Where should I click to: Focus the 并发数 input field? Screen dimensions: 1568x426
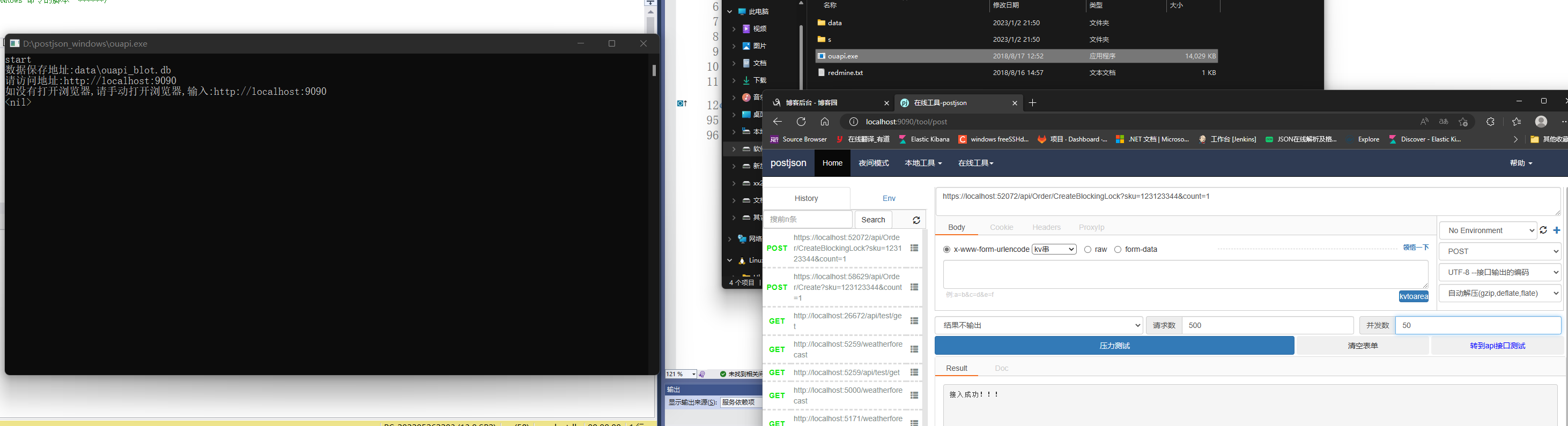pyautogui.click(x=1478, y=326)
